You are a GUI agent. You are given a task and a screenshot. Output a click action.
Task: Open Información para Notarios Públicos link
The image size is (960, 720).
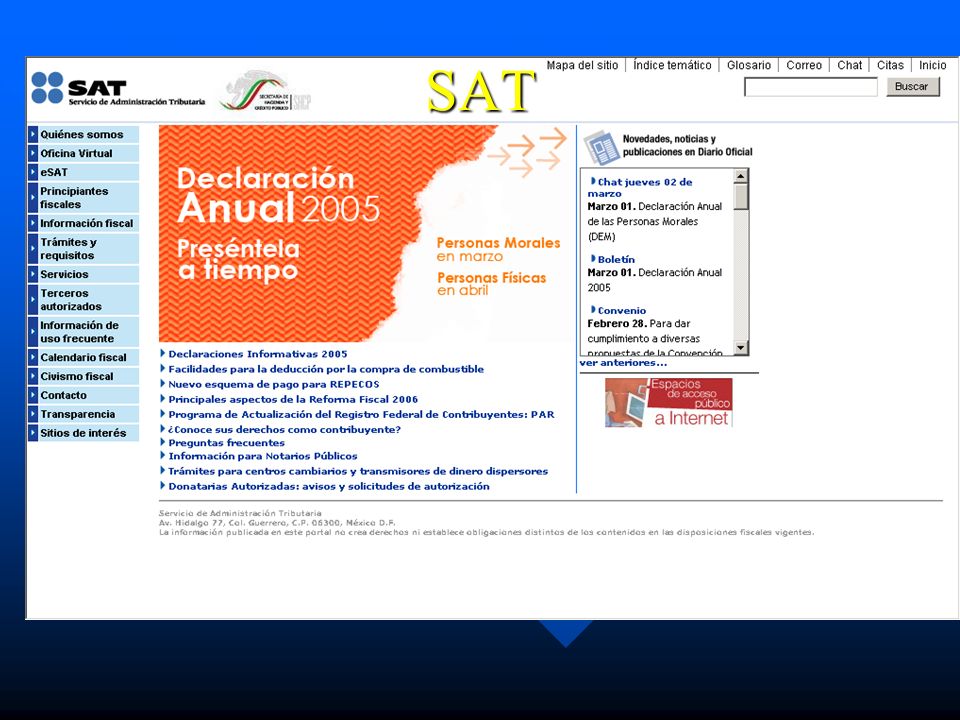coord(263,456)
